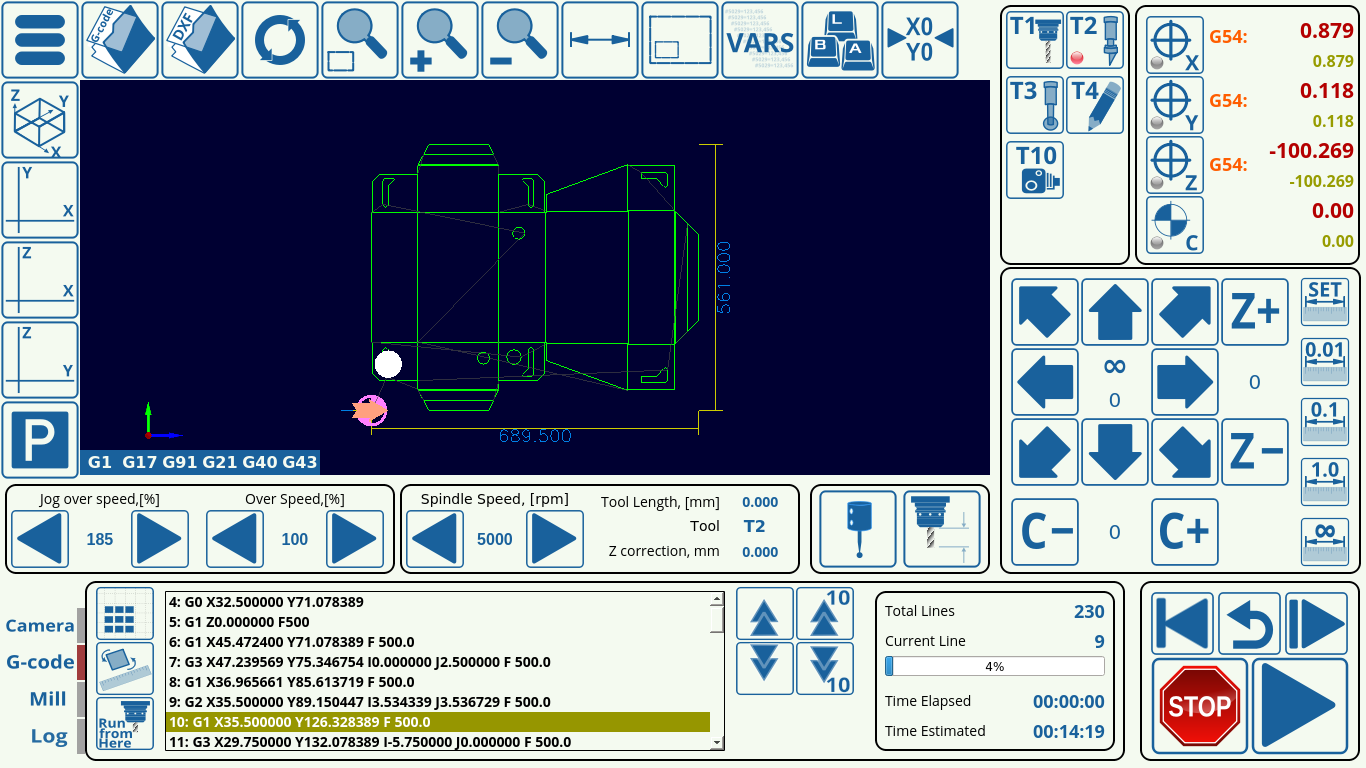Screen dimensions: 1366x768
Task: Open a G-code file using the G-code icon
Action: pyautogui.click(x=119, y=40)
